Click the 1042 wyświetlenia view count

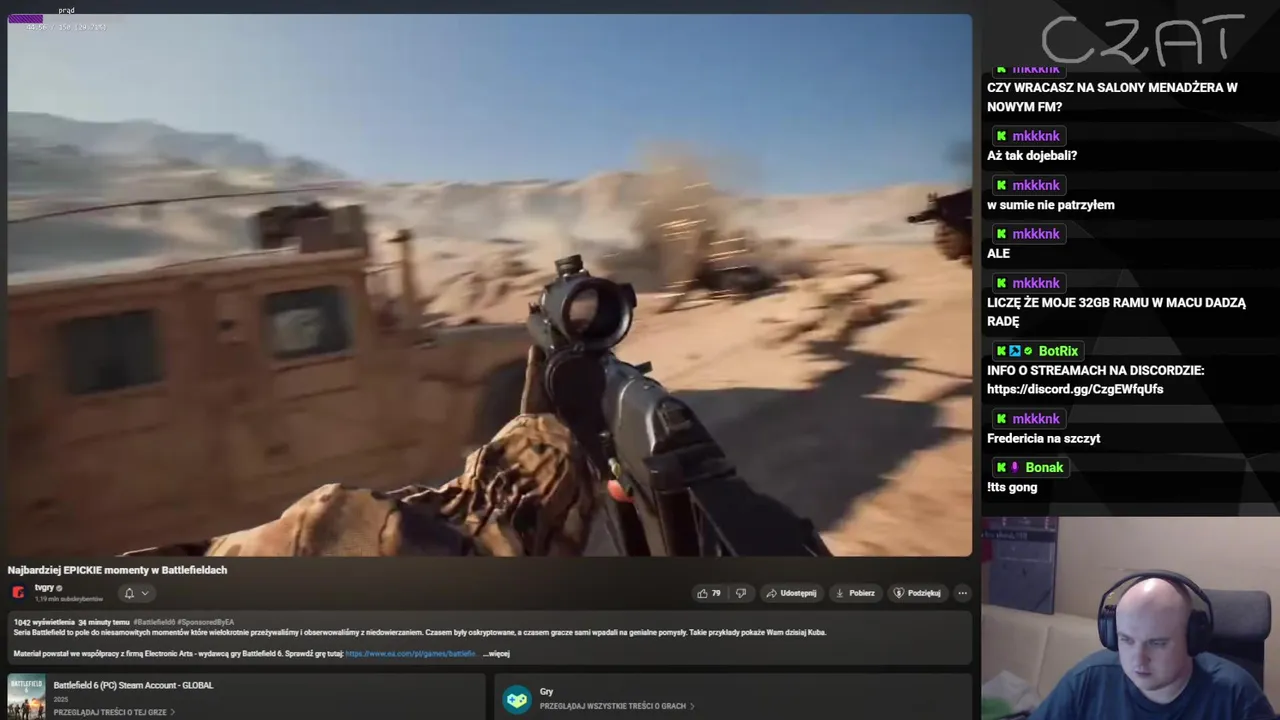[44, 622]
